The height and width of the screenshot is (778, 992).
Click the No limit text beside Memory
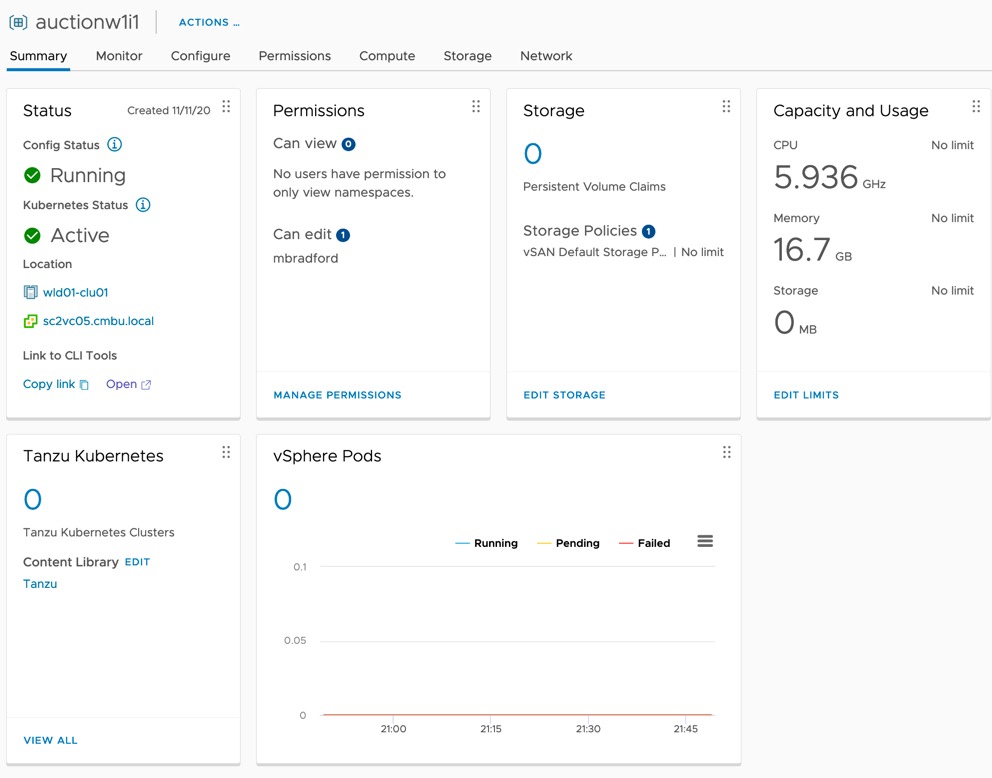coord(952,218)
